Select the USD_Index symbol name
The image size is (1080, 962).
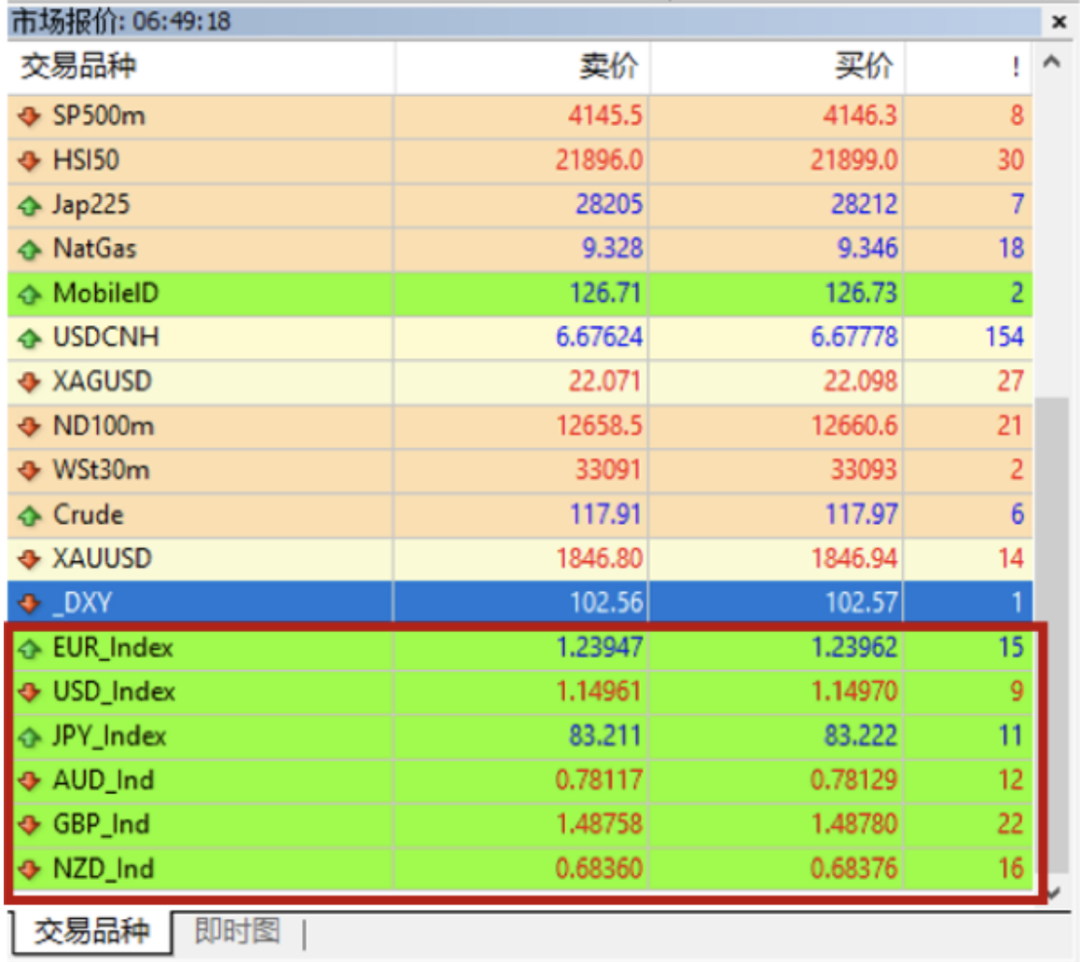pyautogui.click(x=114, y=692)
